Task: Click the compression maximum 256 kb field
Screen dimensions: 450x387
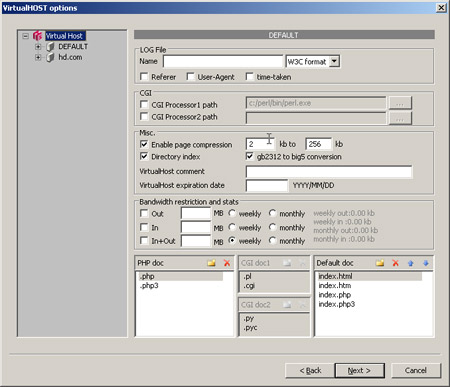Action: (318, 144)
